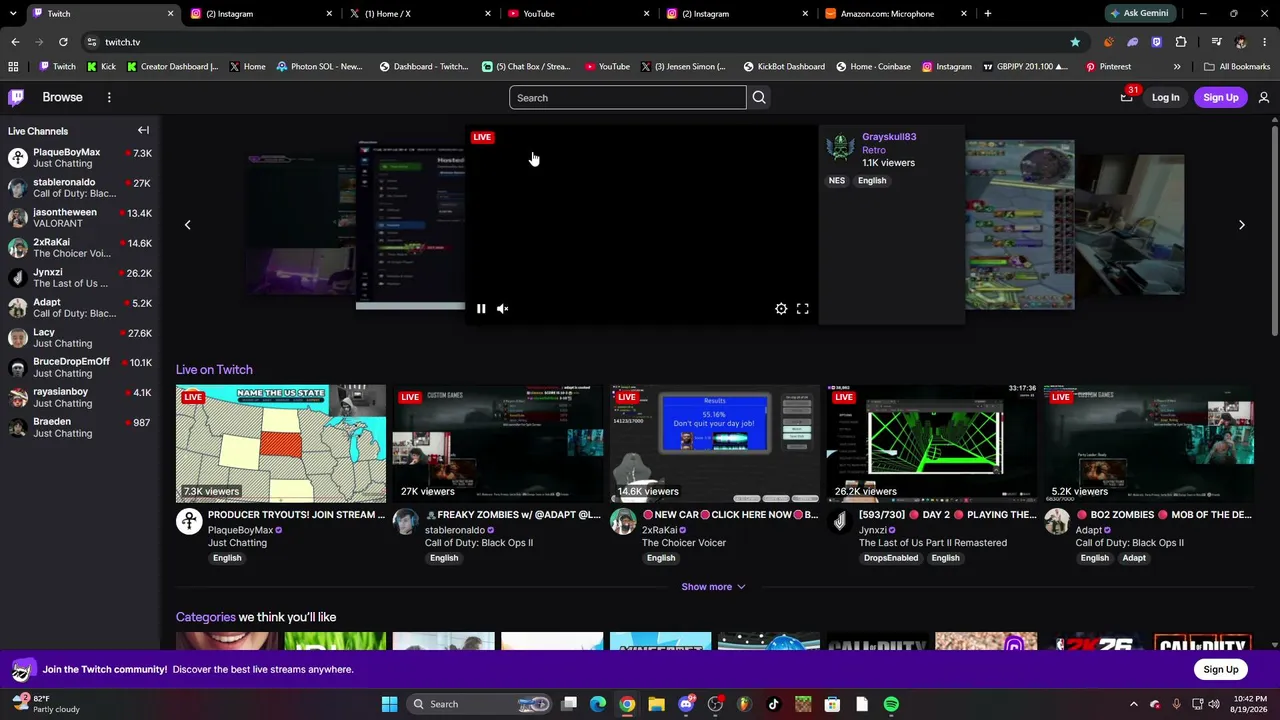Screen dimensions: 1280x720
Task: Unmute the featured stream volume
Action: 503,309
